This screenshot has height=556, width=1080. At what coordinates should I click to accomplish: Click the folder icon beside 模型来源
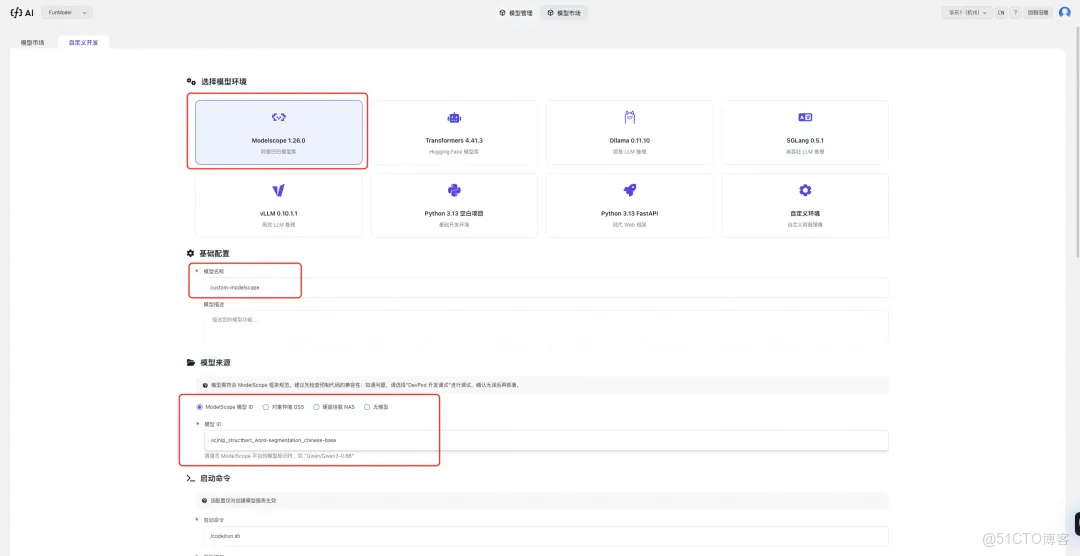tap(191, 362)
